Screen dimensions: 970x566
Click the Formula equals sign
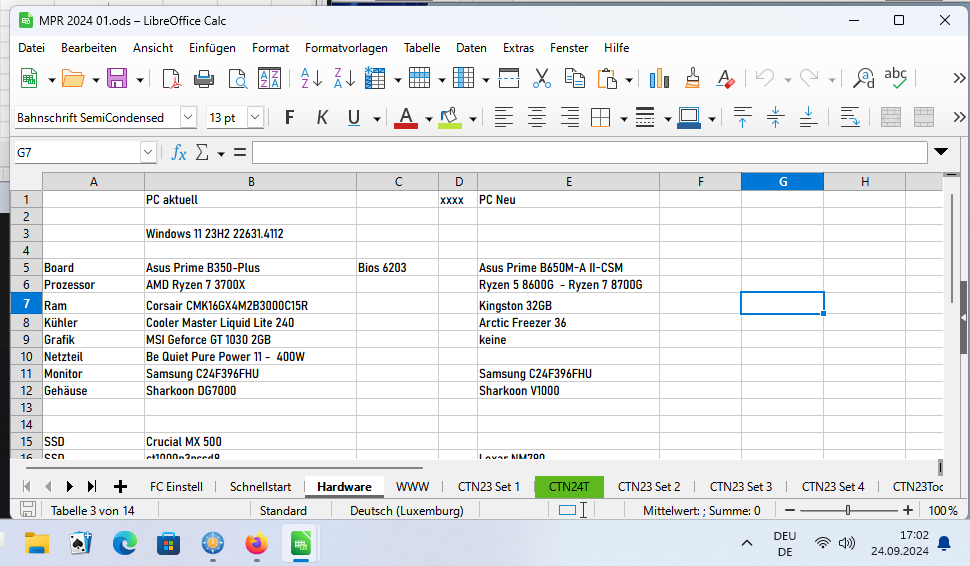240,152
